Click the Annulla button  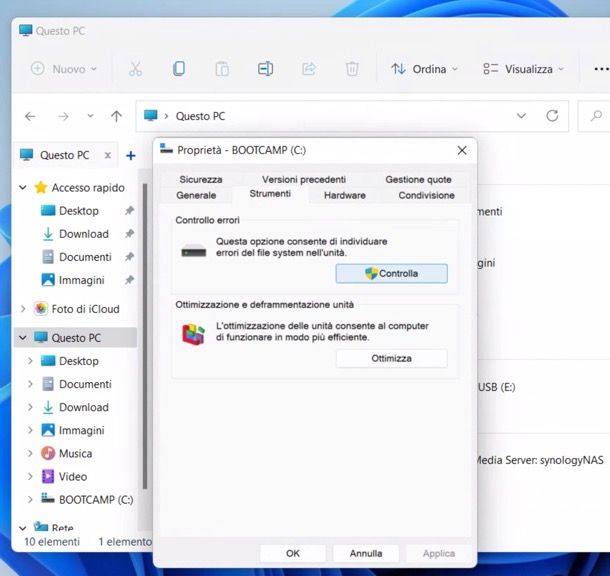[x=366, y=553]
